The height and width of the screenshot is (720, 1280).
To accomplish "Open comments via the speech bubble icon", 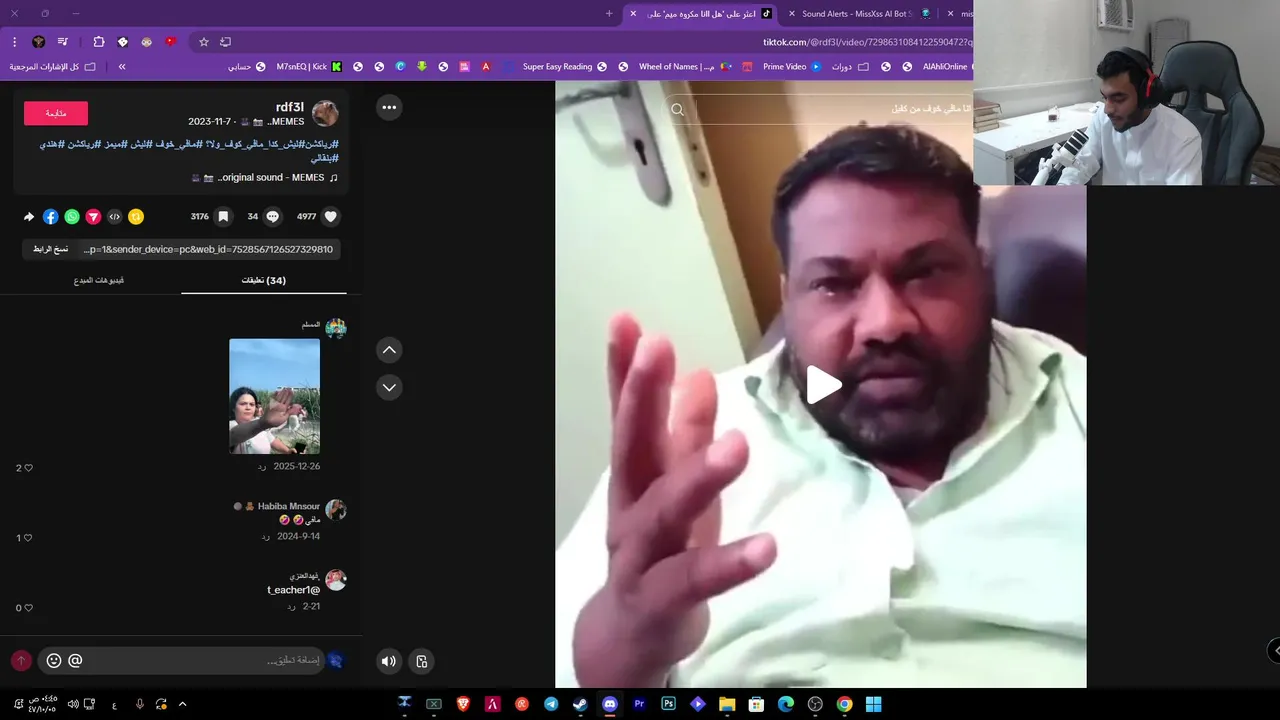I will (x=272, y=216).
